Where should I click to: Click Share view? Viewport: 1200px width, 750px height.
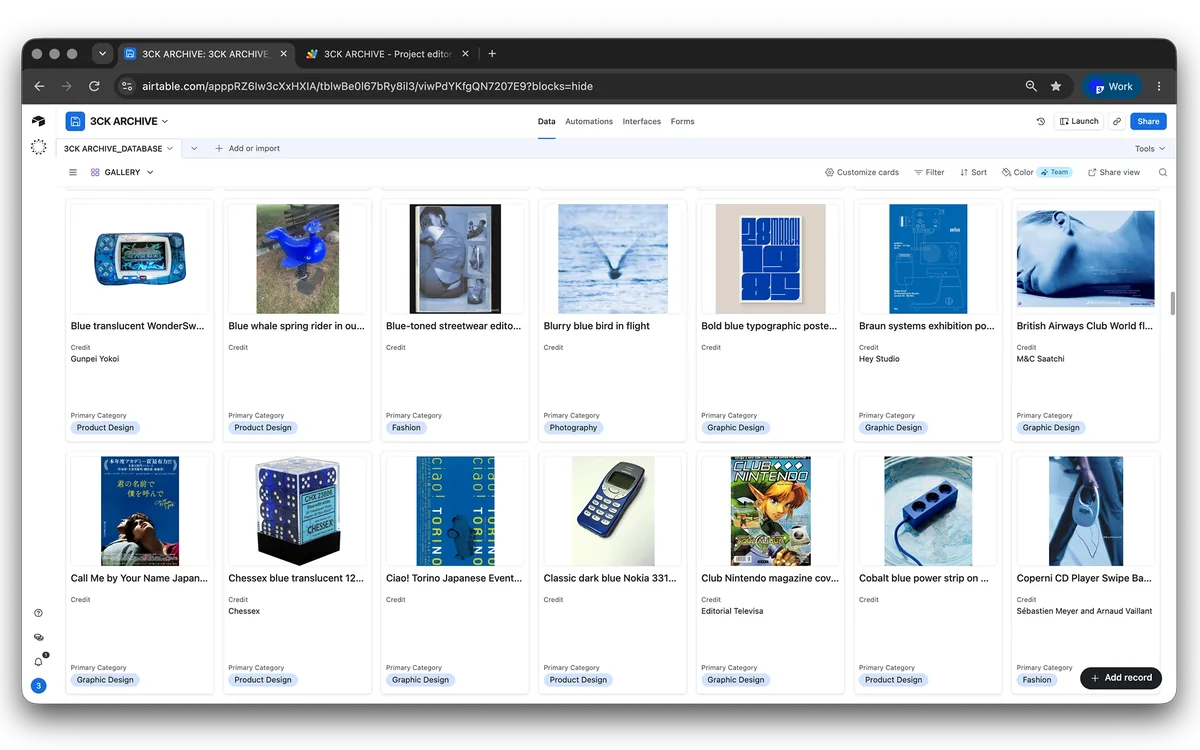(1113, 172)
